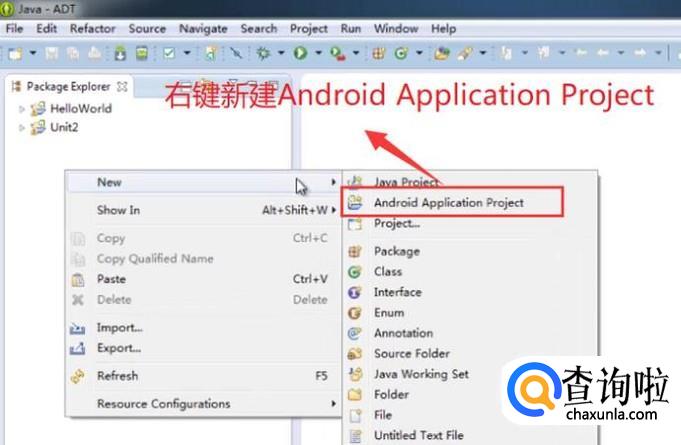Click the Back navigation arrow icon

(x=602, y=53)
